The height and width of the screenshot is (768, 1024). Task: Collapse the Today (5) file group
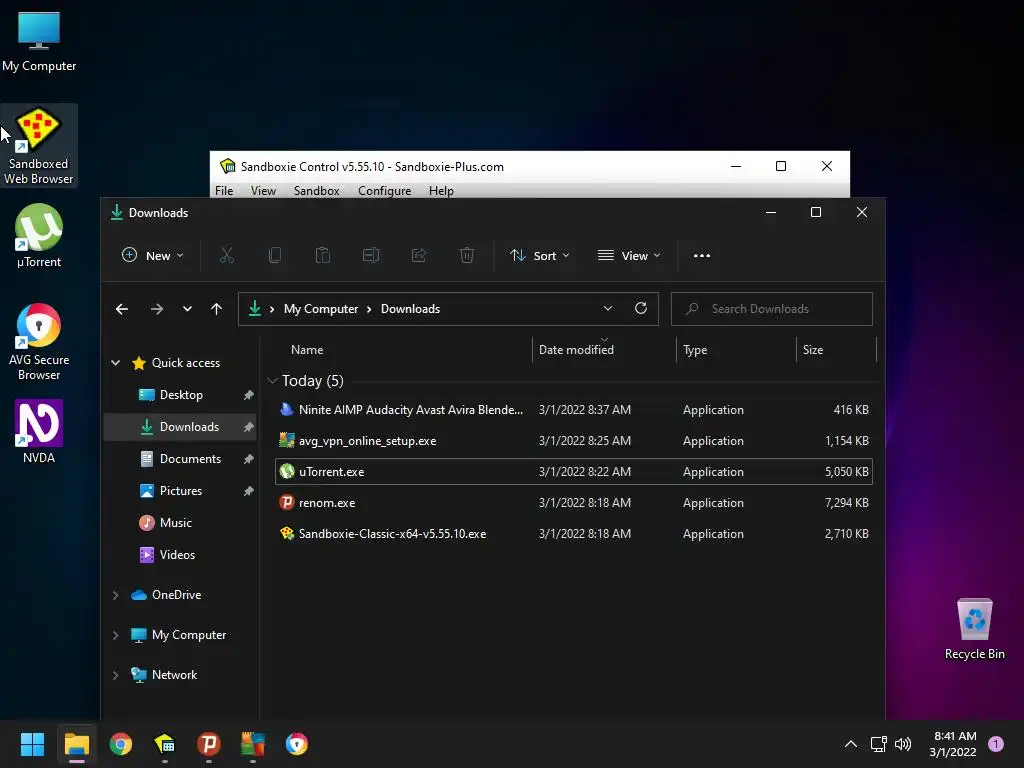pos(272,381)
